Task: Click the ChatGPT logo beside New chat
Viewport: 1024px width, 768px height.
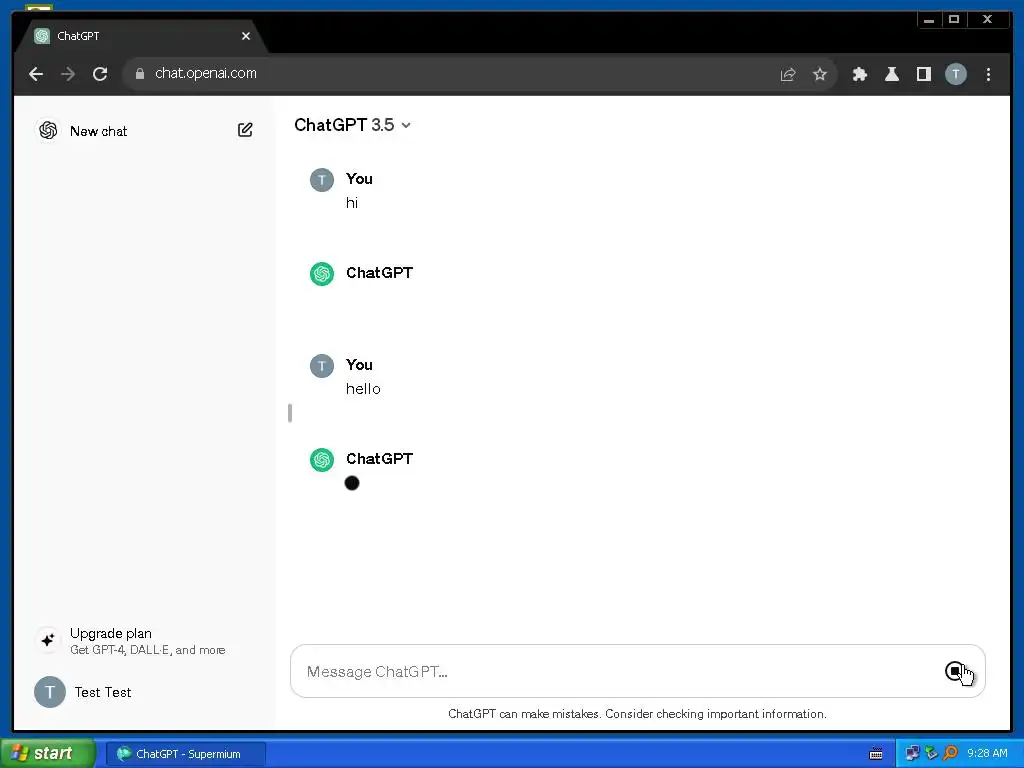Action: pos(48,130)
